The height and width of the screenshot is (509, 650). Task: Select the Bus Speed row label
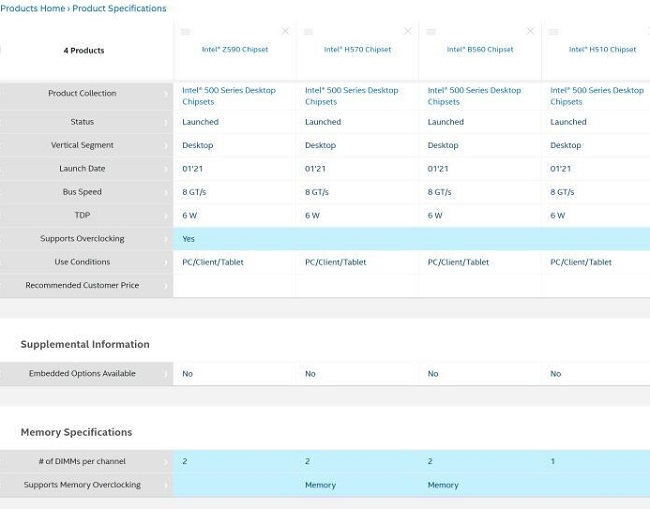[82, 192]
